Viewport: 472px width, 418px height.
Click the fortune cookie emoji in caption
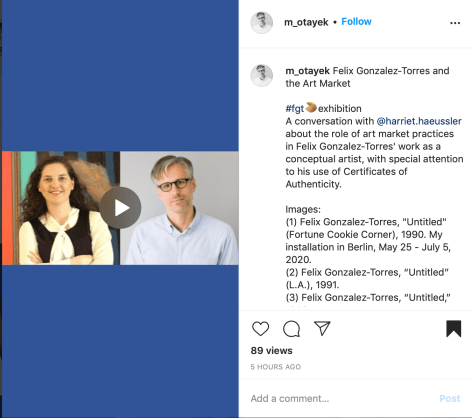pyautogui.click(x=311, y=108)
